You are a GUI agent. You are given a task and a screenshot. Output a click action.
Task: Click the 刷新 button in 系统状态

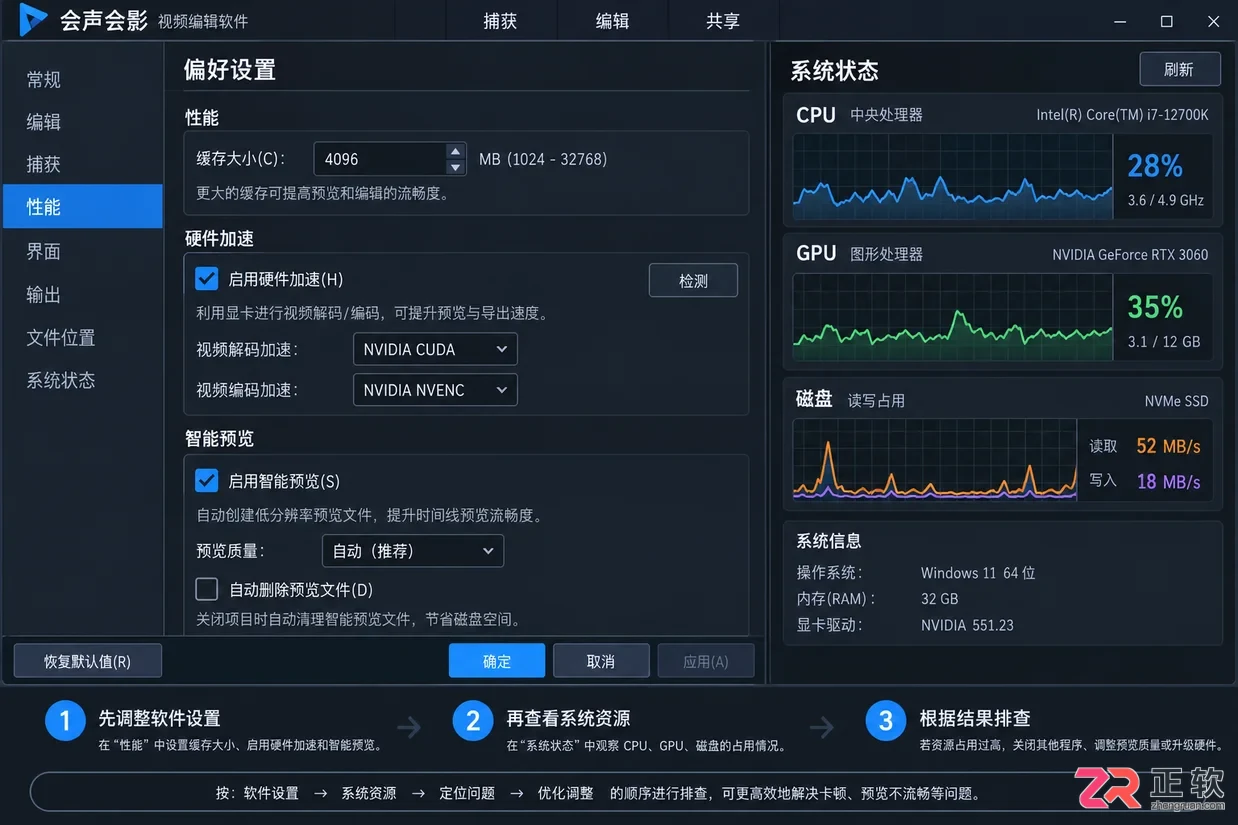click(x=1180, y=69)
